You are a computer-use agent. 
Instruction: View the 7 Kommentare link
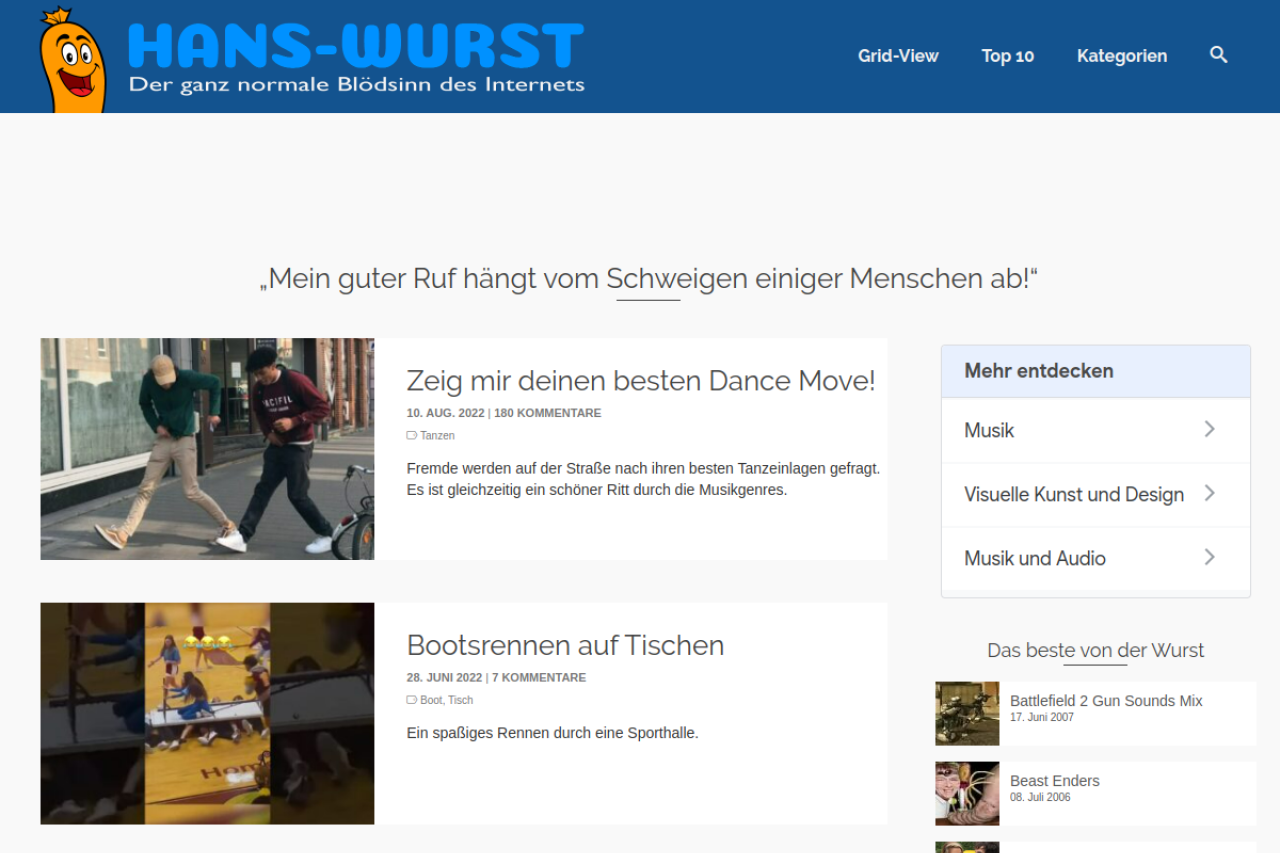539,677
